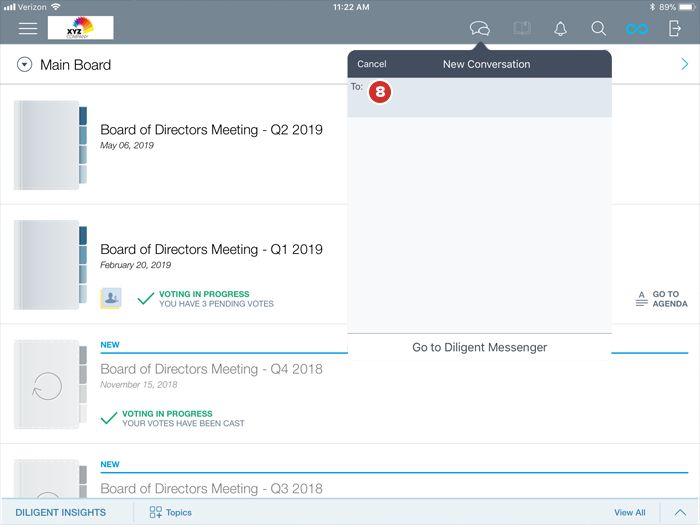700x525 pixels.
Task: Open the hamburger menu
Action: (x=28, y=28)
